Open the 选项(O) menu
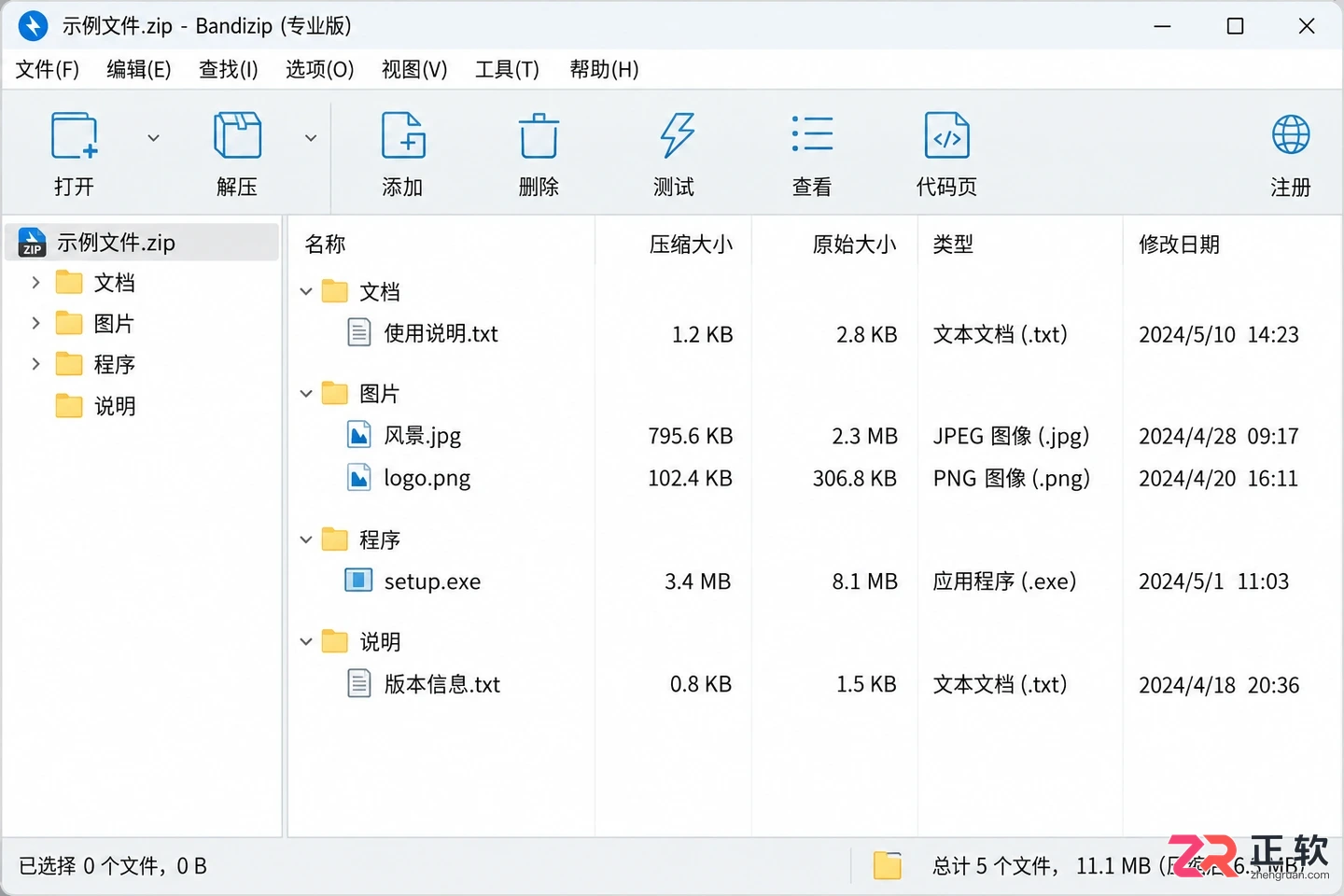 320,70
